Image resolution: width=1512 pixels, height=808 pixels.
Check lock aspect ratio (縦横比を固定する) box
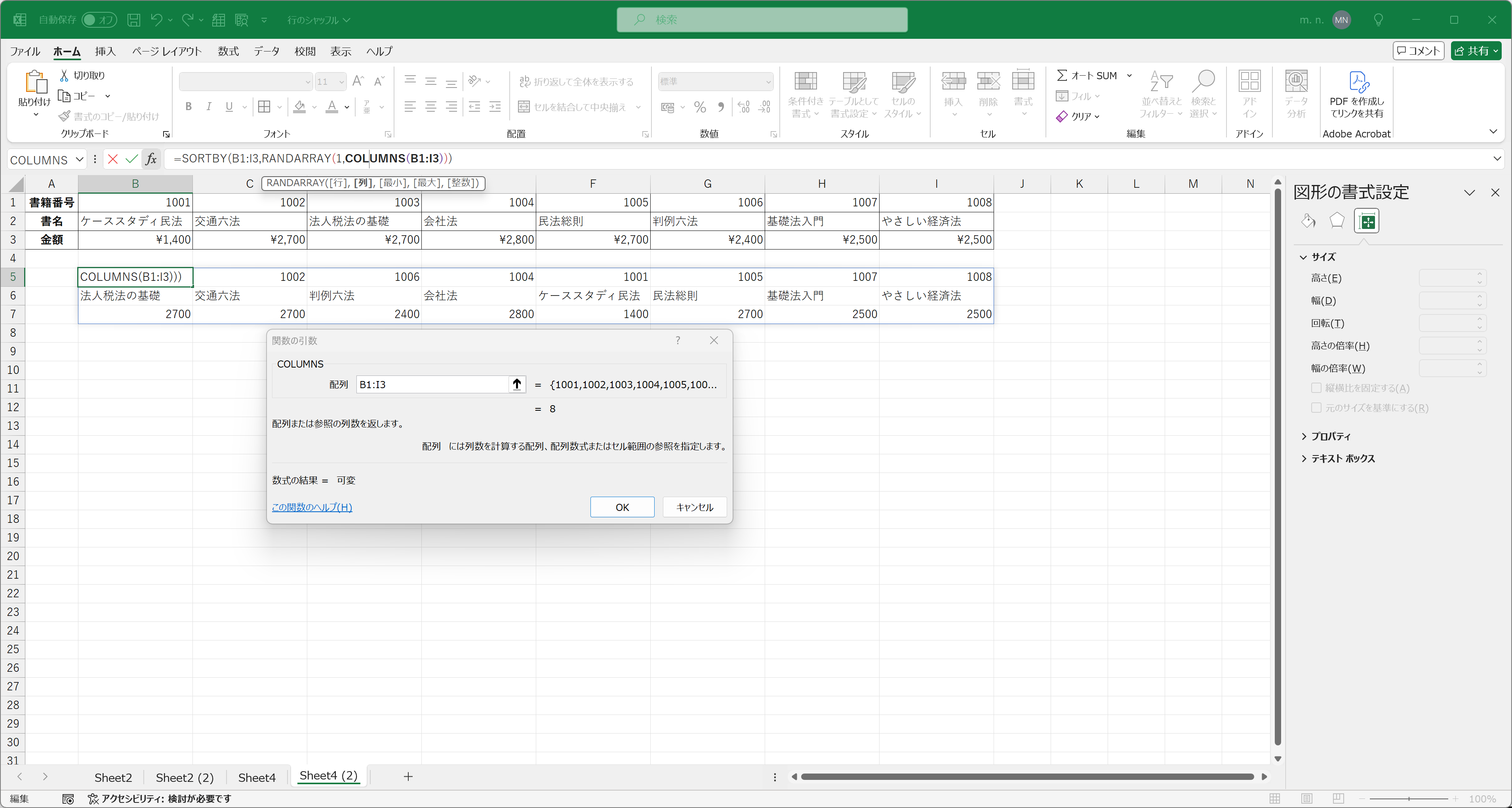pyautogui.click(x=1316, y=387)
